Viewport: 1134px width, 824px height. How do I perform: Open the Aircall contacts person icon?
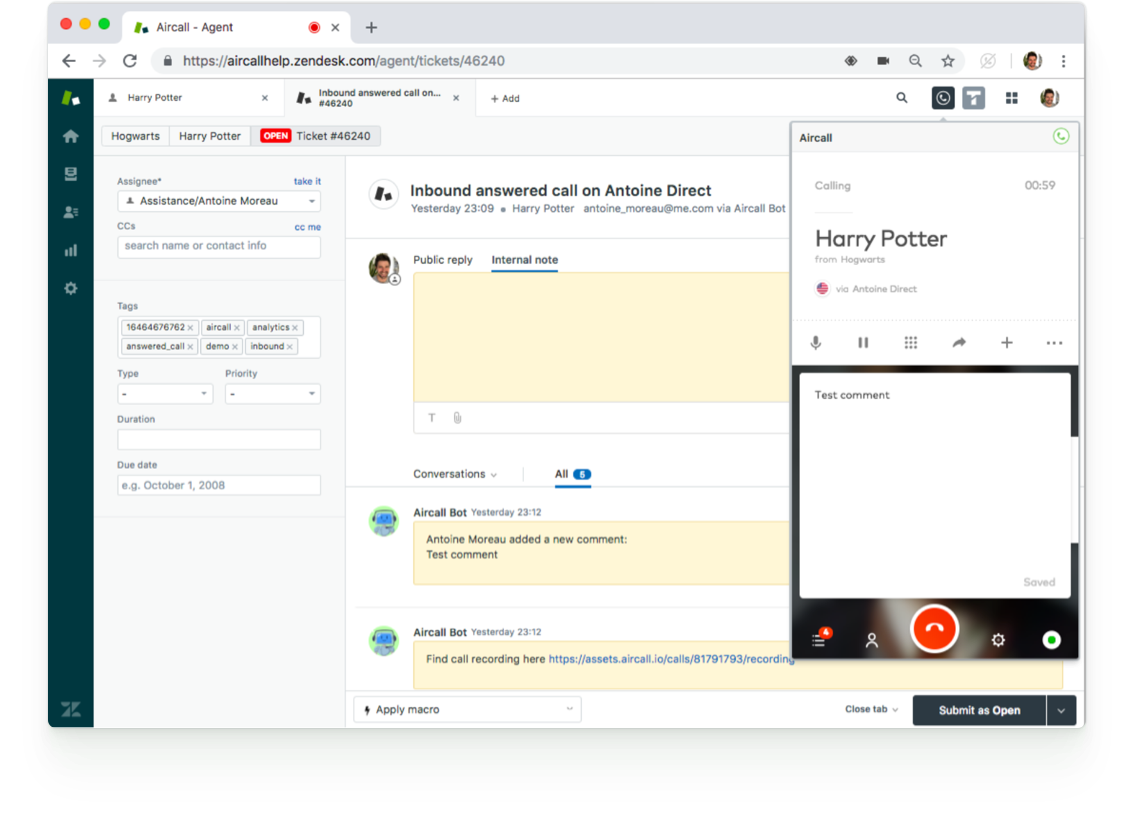click(x=871, y=640)
